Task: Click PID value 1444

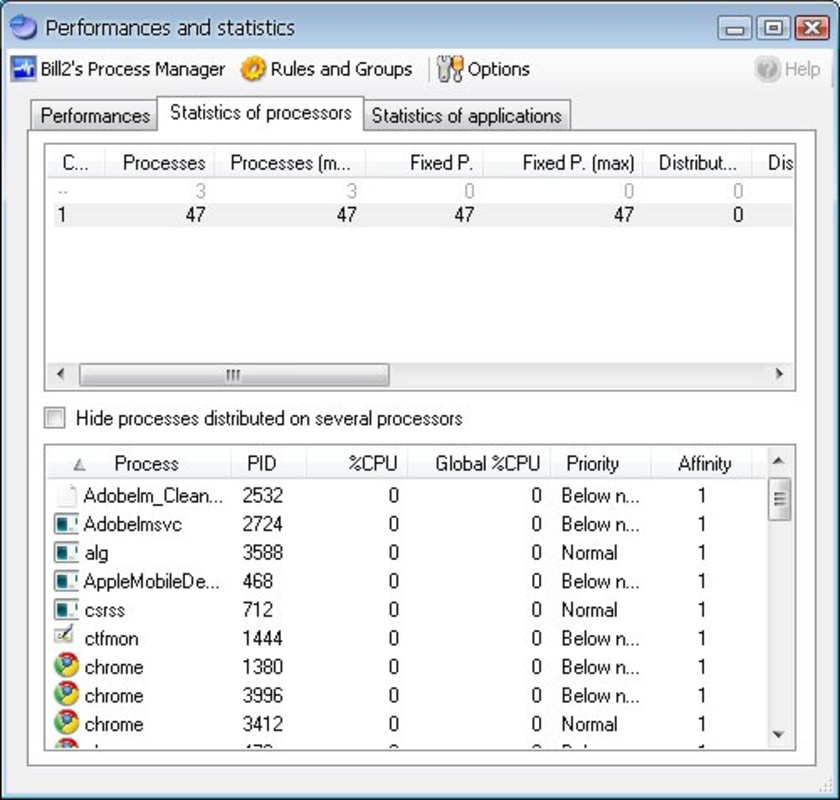Action: [262, 638]
